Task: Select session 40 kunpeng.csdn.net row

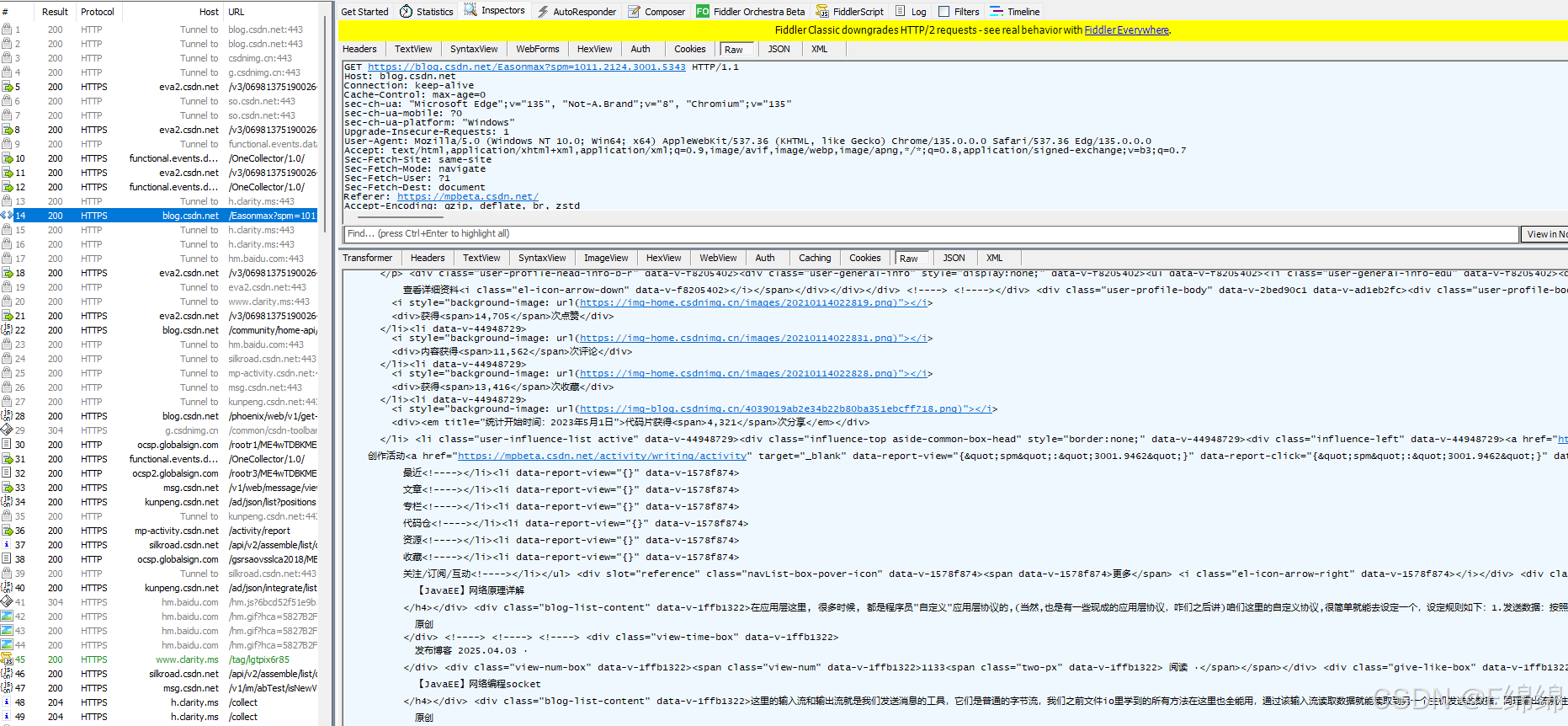Action: pyautogui.click(x=159, y=588)
